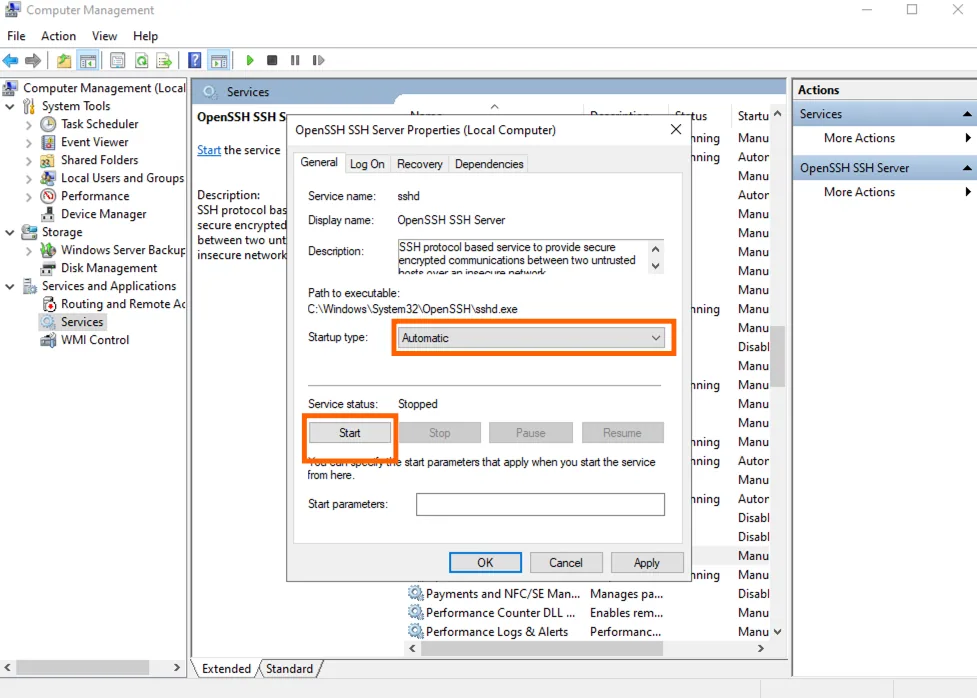Open More Actions under Services
Viewport: 977px width, 698px height.
click(x=859, y=138)
